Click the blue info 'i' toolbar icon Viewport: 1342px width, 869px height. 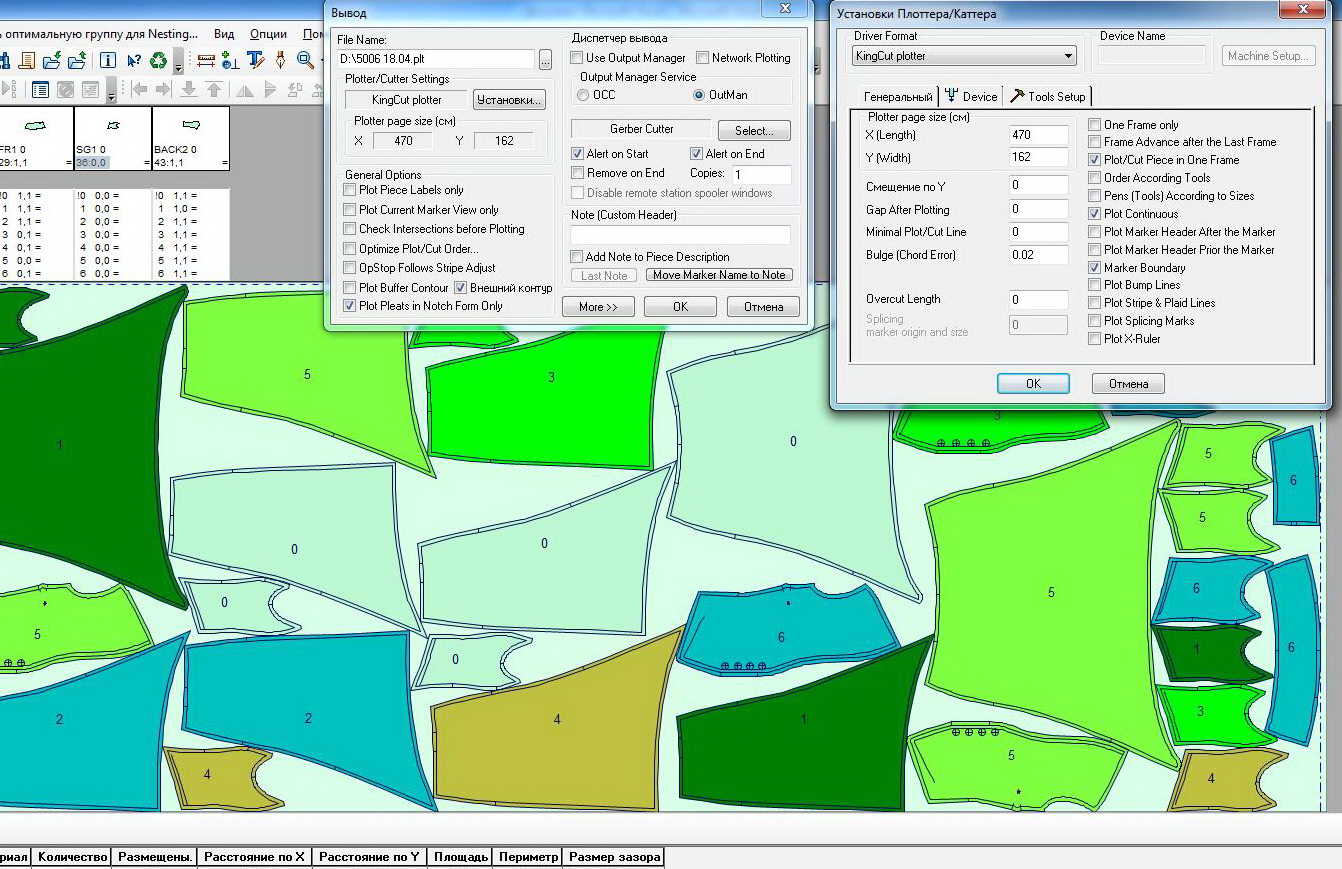107,61
